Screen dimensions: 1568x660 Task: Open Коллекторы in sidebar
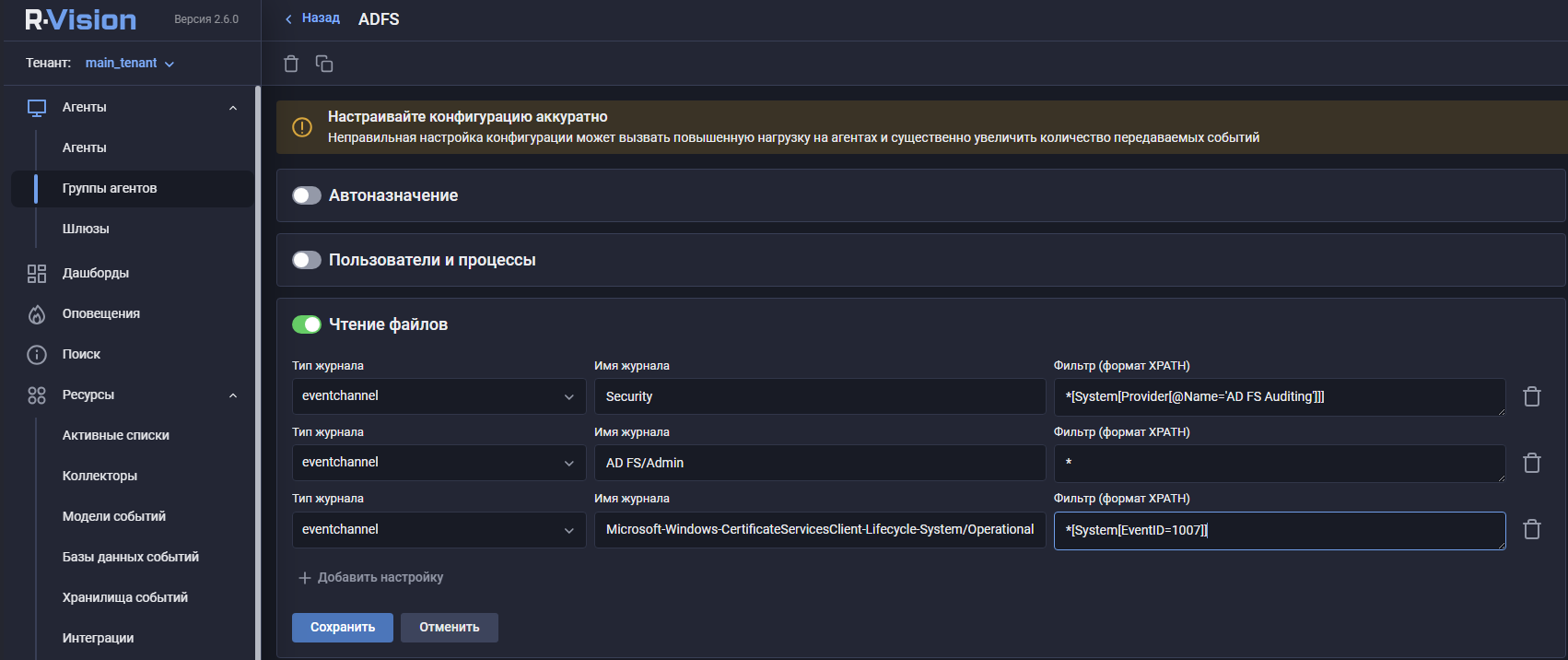coord(99,476)
